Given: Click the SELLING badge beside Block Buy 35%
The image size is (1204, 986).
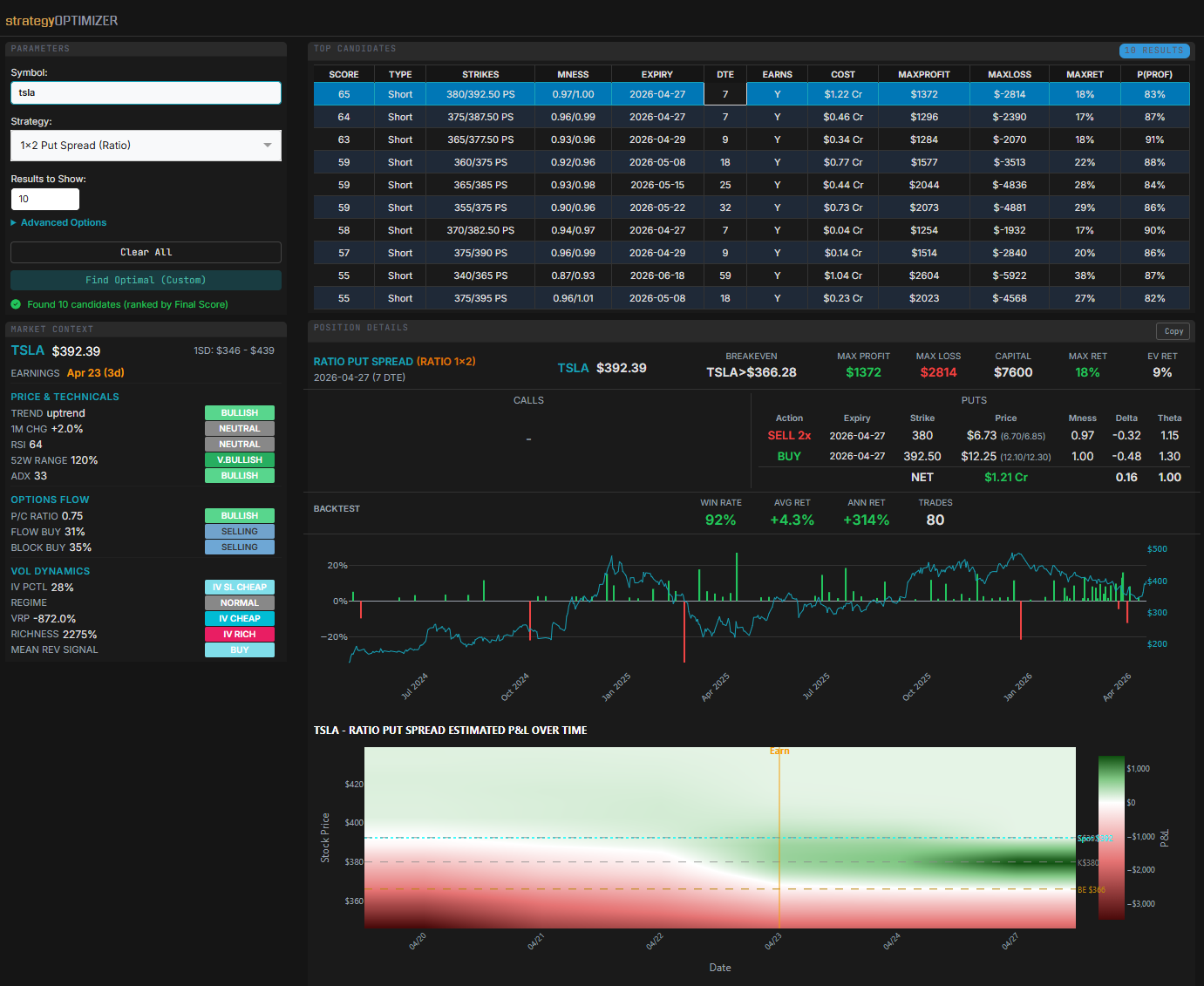Looking at the screenshot, I should [240, 547].
